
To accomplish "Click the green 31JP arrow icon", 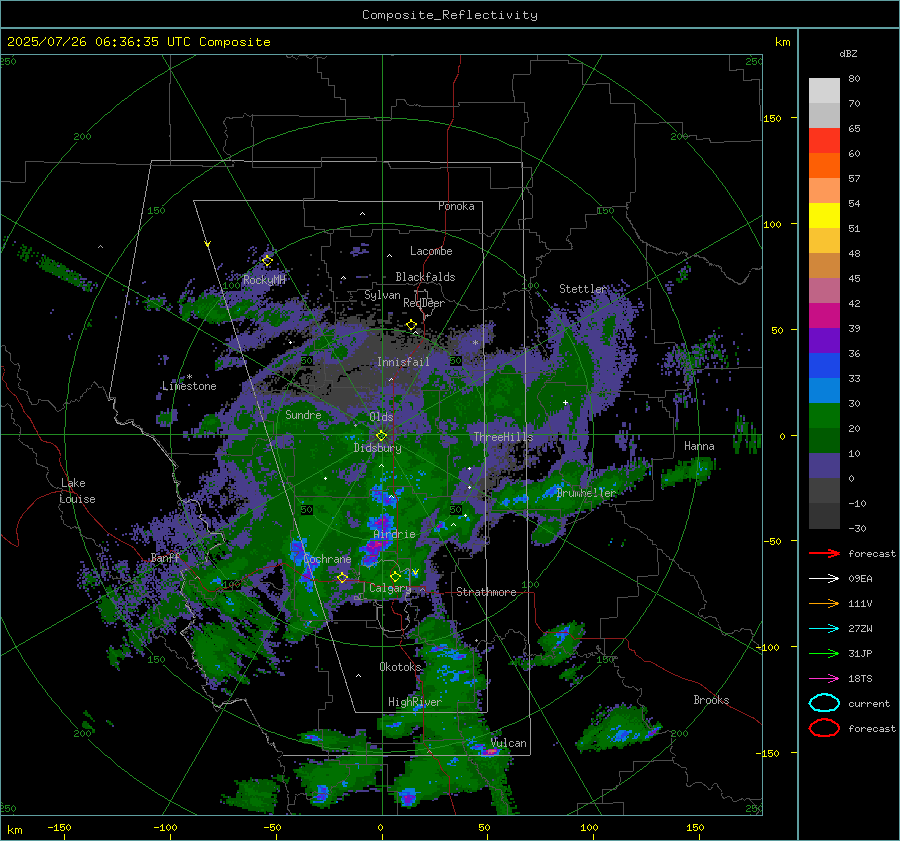I will click(824, 653).
